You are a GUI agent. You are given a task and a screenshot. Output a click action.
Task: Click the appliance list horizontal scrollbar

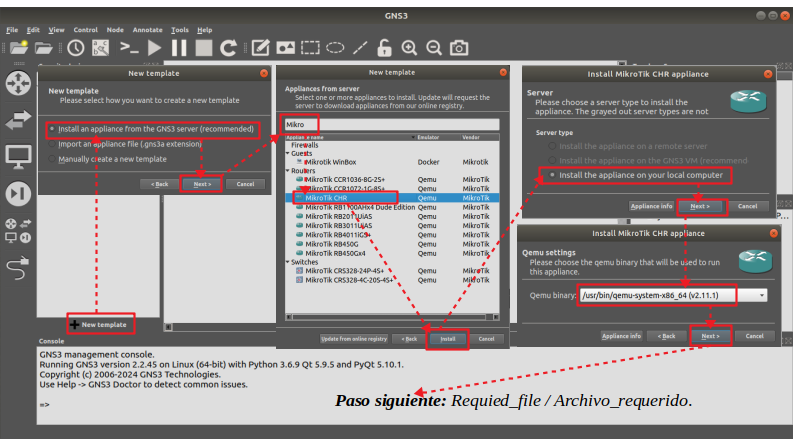392,317
